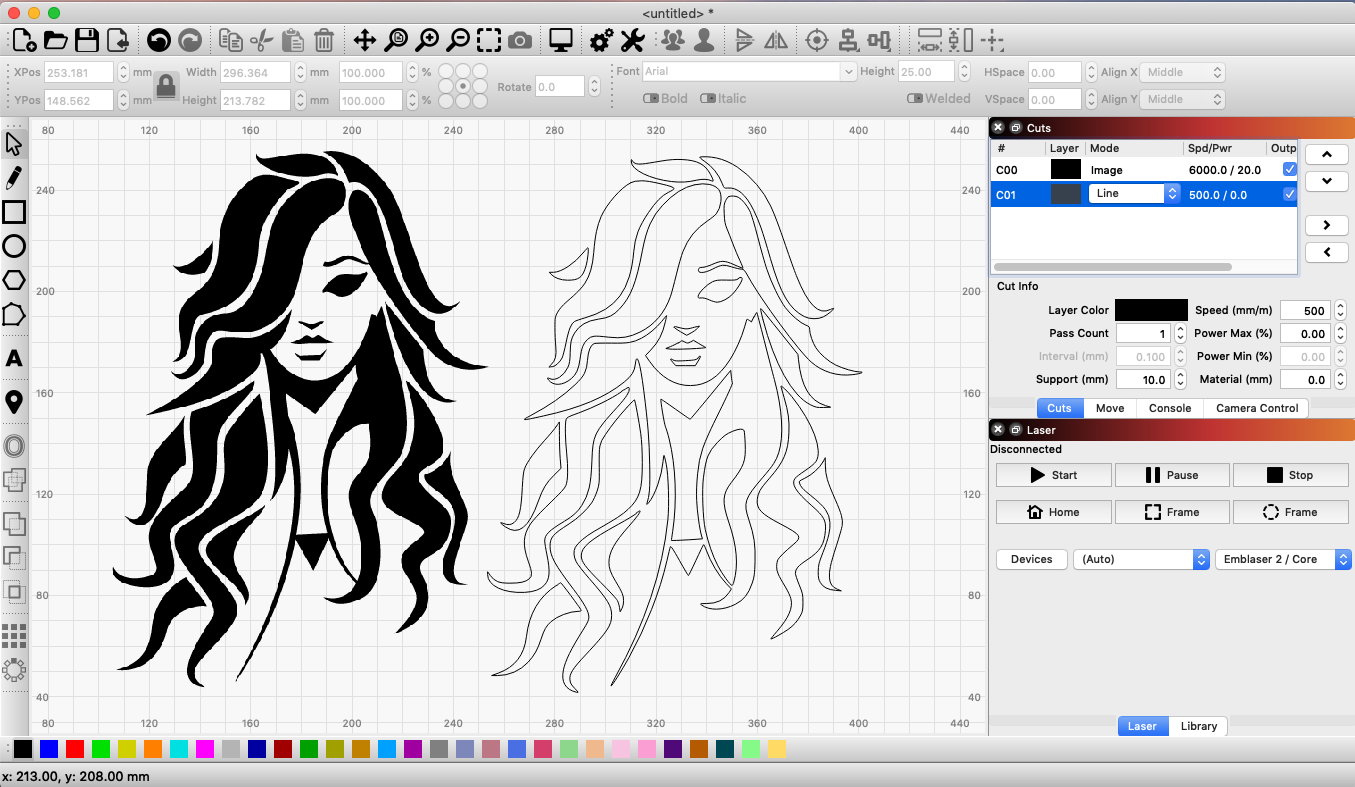Select the position marker pin tool

14,402
